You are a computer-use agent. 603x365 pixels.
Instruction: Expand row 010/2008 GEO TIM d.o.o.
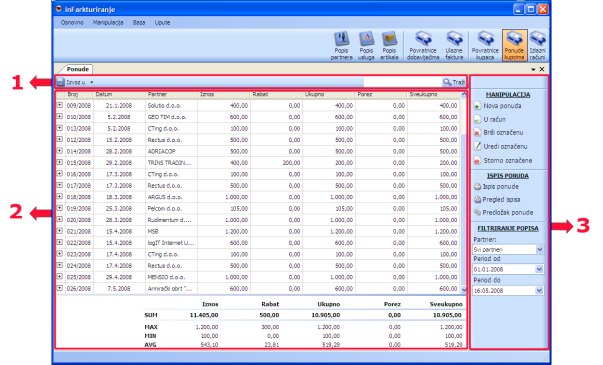point(60,116)
